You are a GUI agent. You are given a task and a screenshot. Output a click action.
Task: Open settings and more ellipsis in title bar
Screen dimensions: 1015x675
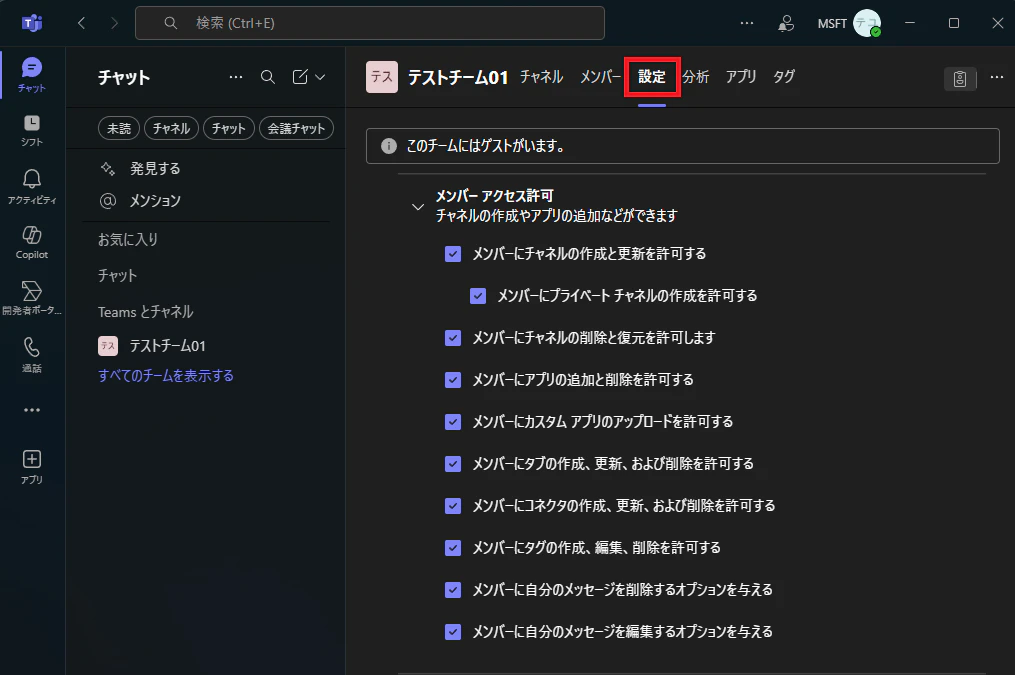coord(747,23)
